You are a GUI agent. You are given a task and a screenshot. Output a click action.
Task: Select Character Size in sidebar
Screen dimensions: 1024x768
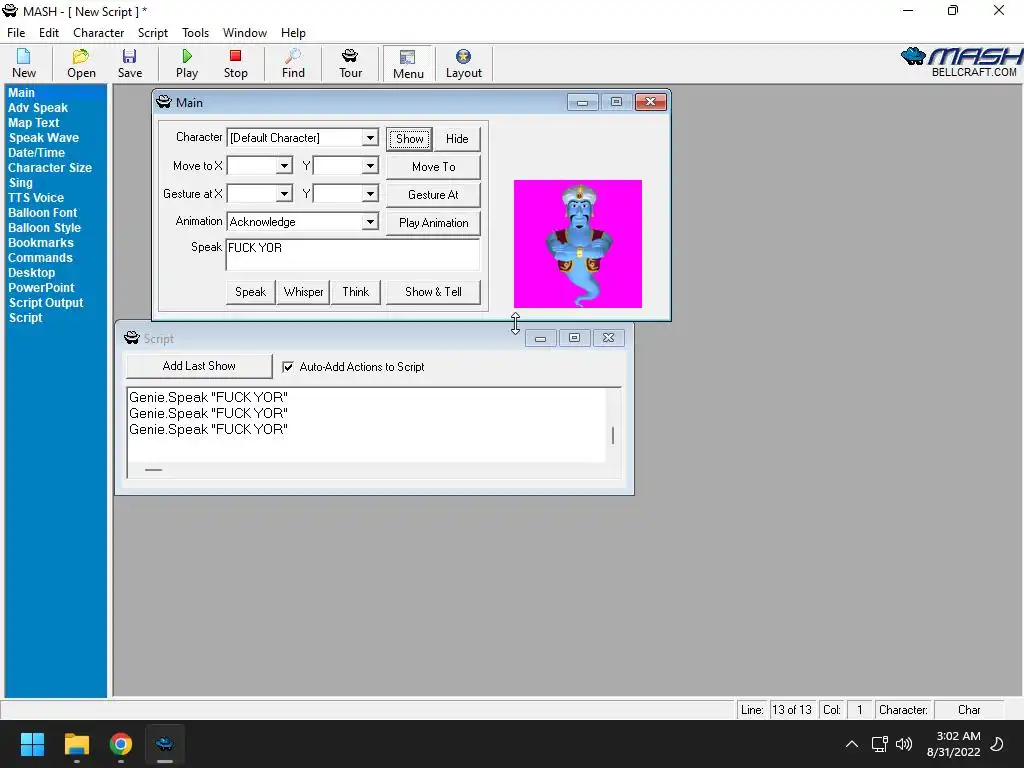coord(50,168)
